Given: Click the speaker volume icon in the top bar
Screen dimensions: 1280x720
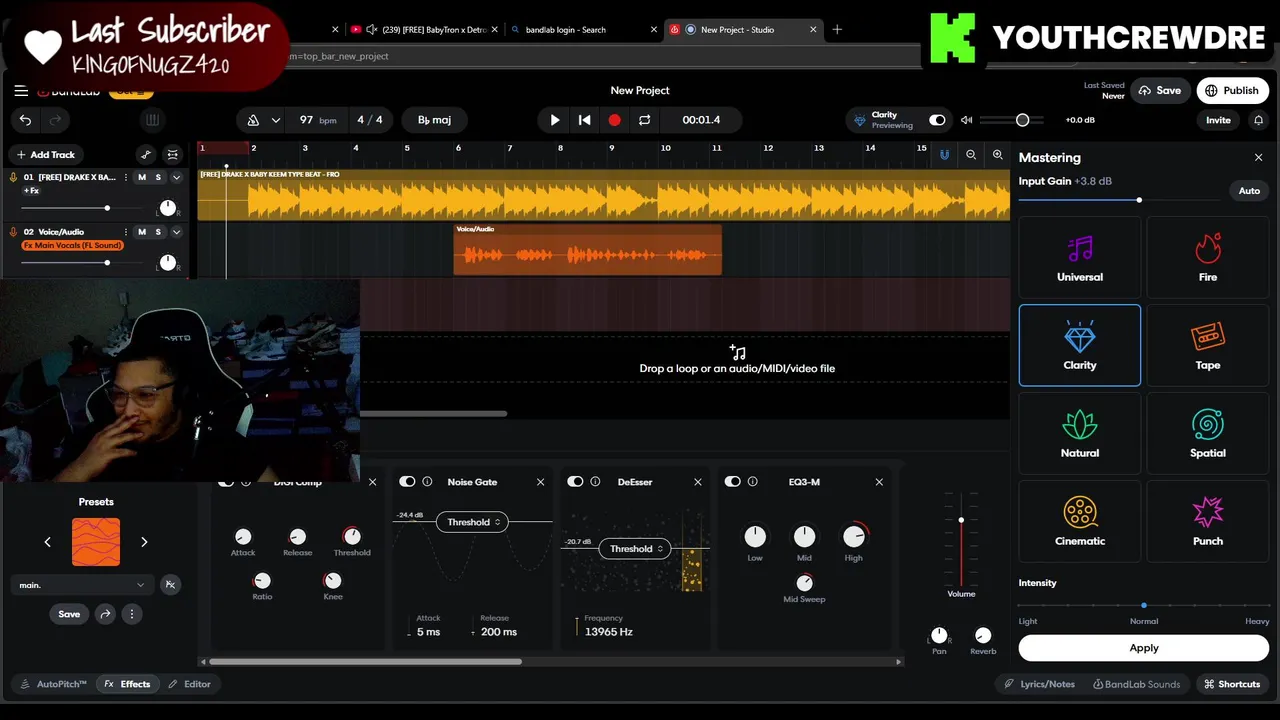Looking at the screenshot, I should click(966, 120).
